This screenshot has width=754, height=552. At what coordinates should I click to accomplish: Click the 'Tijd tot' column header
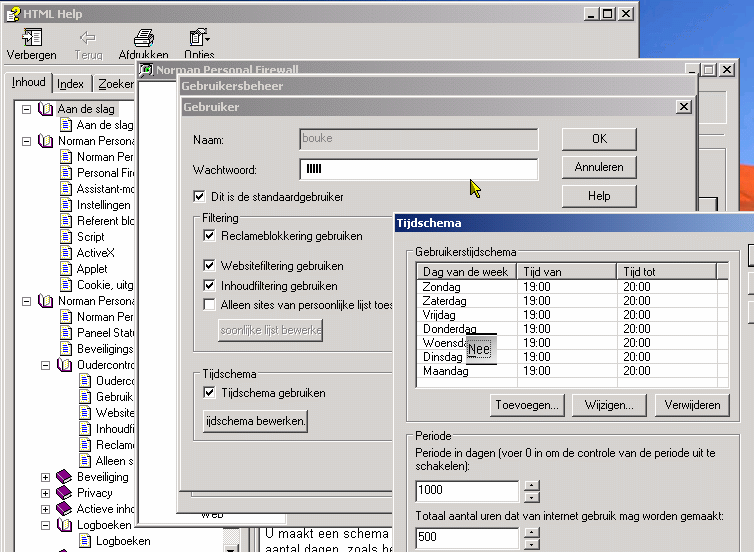coord(666,272)
